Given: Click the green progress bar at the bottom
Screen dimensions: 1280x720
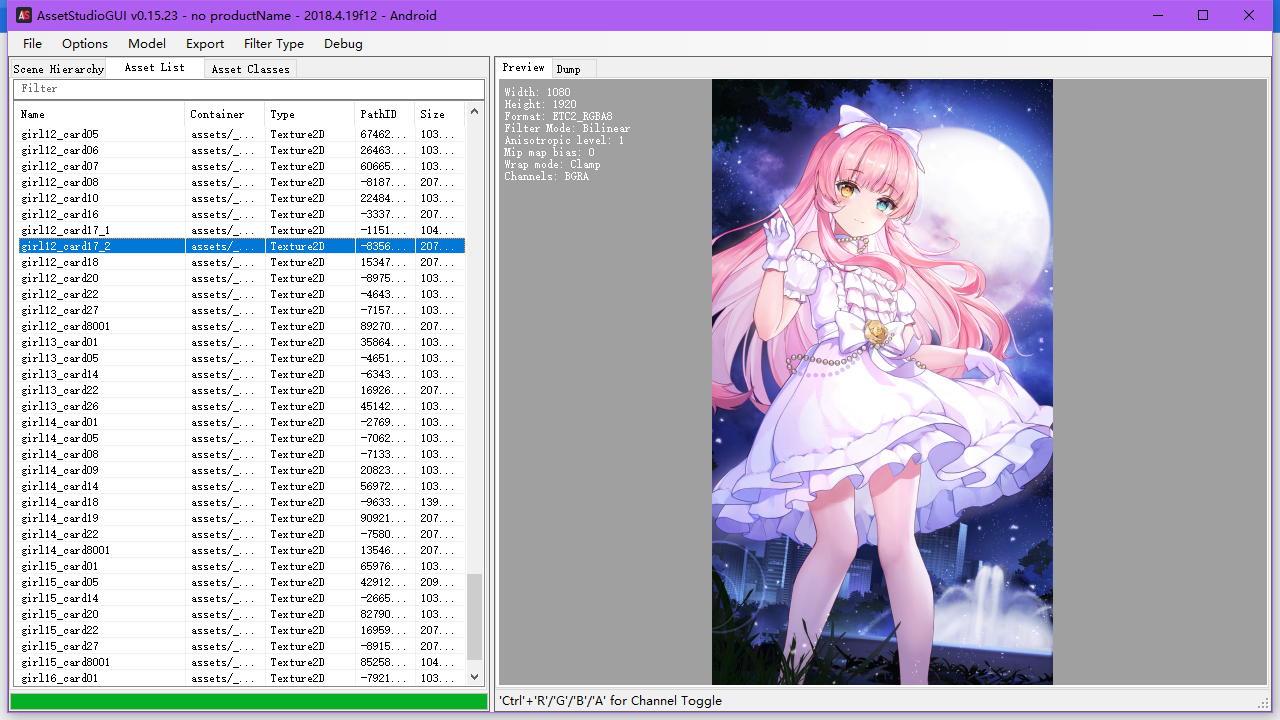Looking at the screenshot, I should click(249, 701).
